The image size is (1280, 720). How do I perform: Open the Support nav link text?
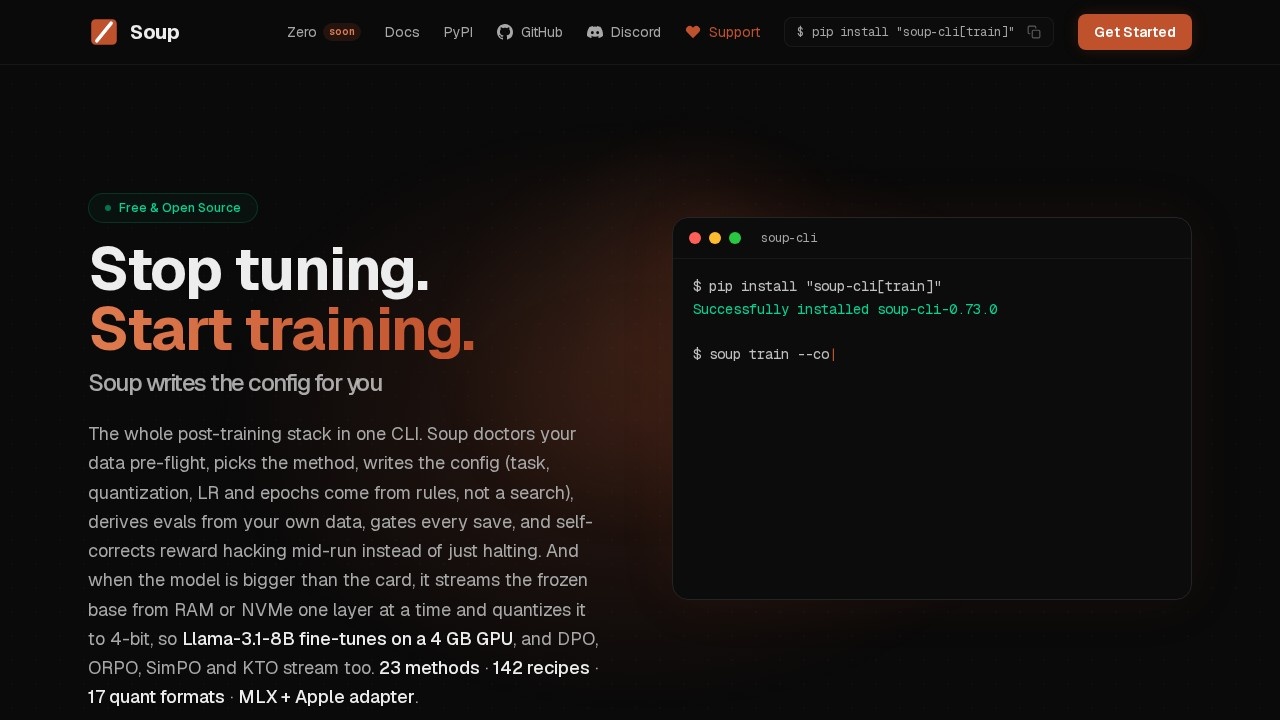point(734,32)
